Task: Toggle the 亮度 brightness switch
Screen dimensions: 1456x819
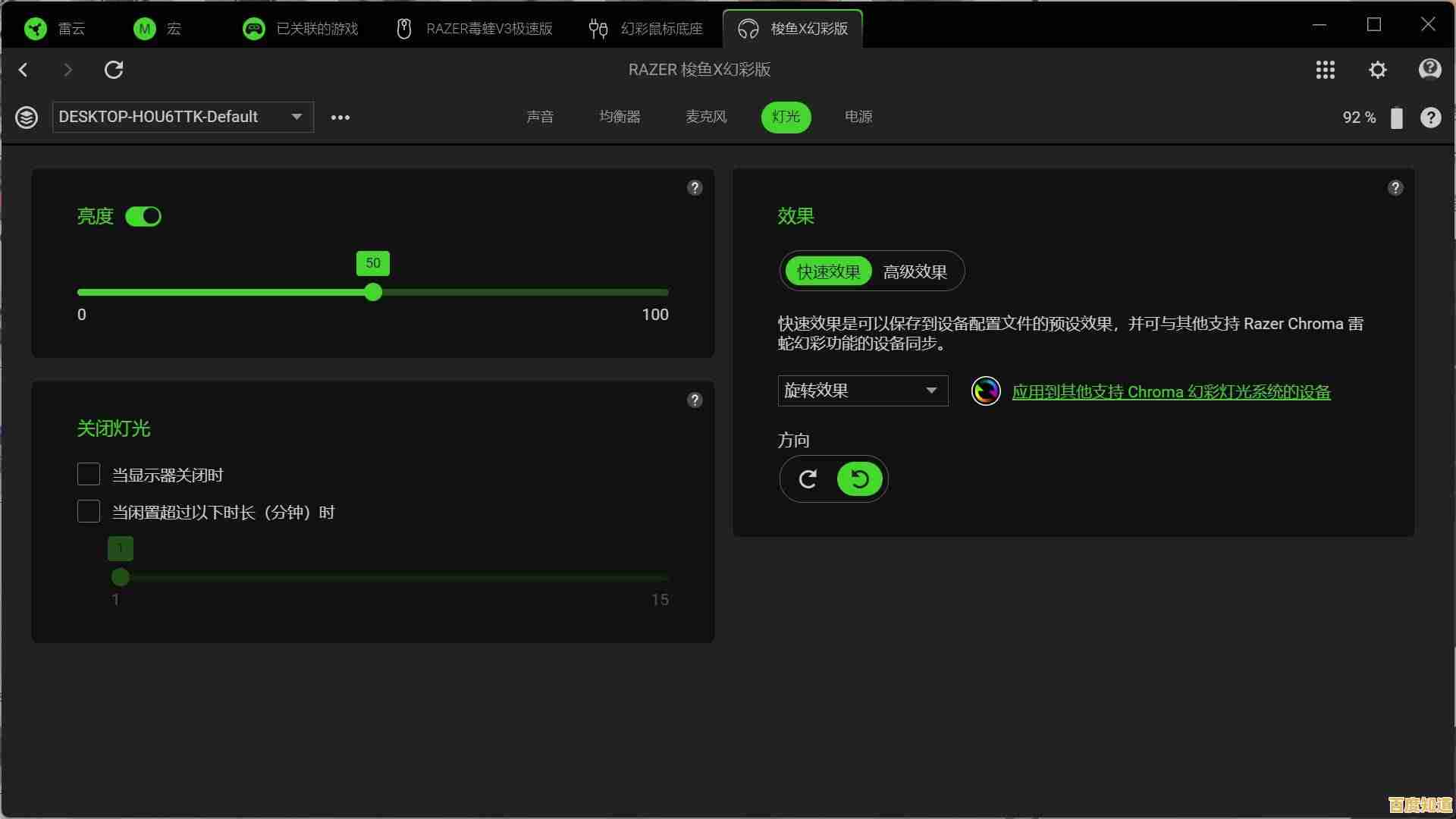Action: (x=143, y=216)
